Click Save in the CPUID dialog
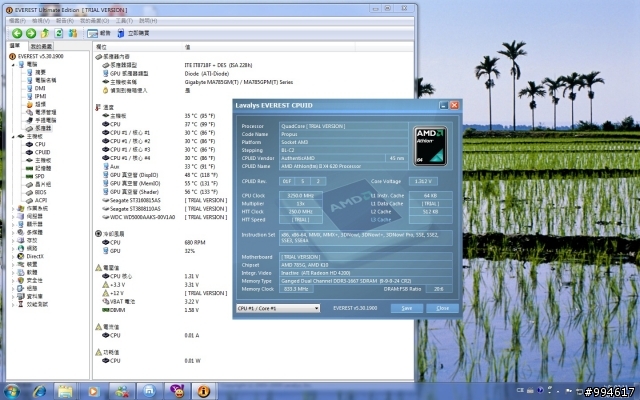640x400 pixels. point(407,308)
